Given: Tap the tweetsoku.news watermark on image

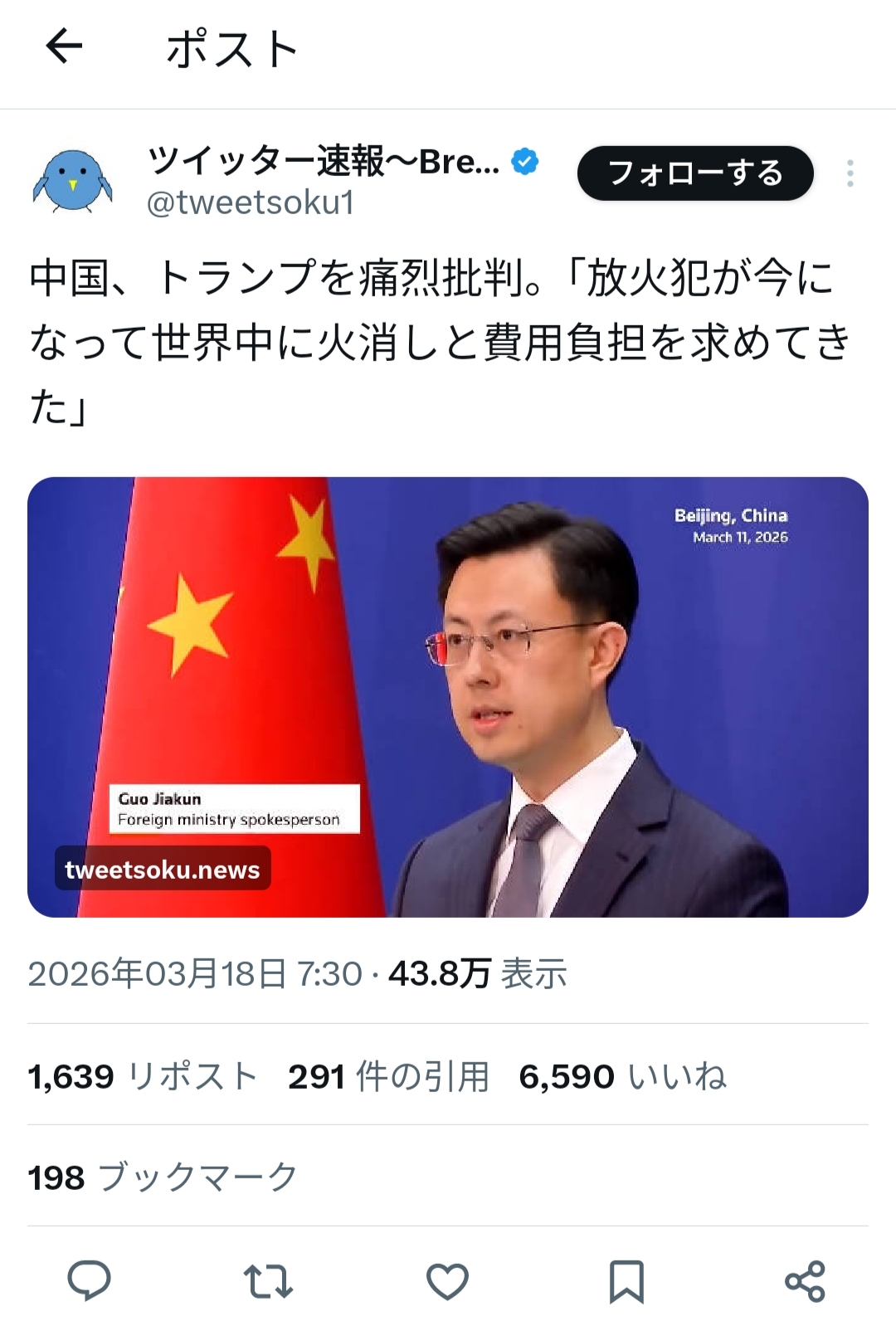Looking at the screenshot, I should pyautogui.click(x=163, y=869).
